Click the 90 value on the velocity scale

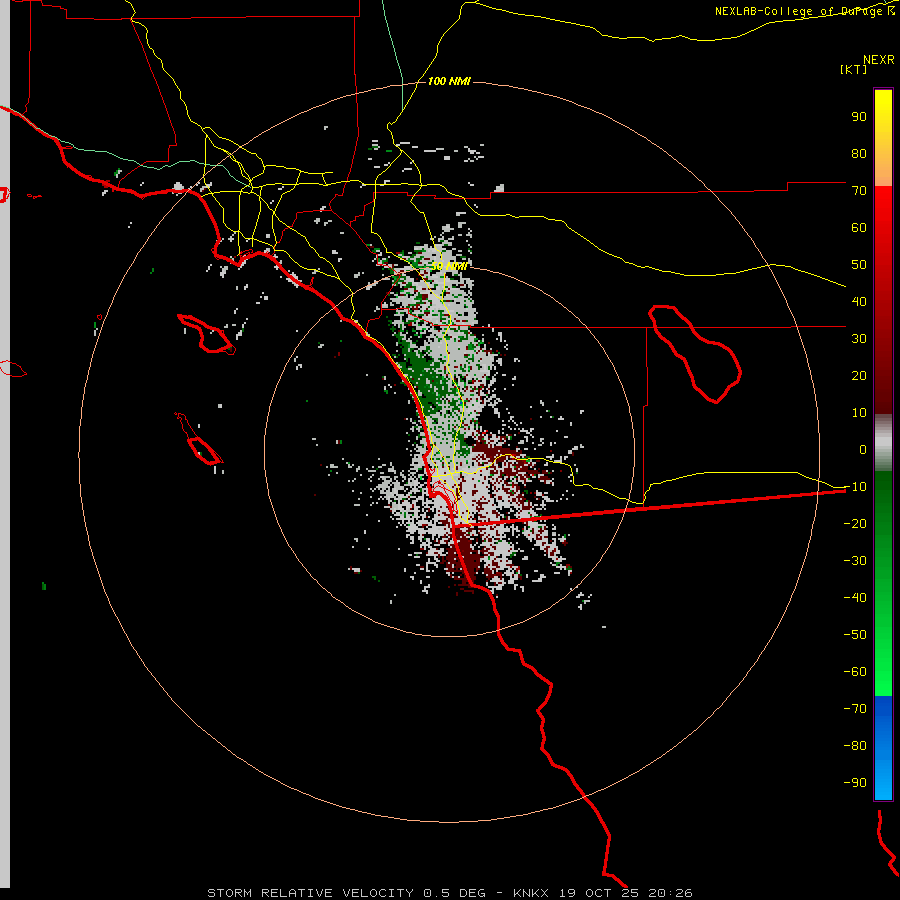pos(859,117)
